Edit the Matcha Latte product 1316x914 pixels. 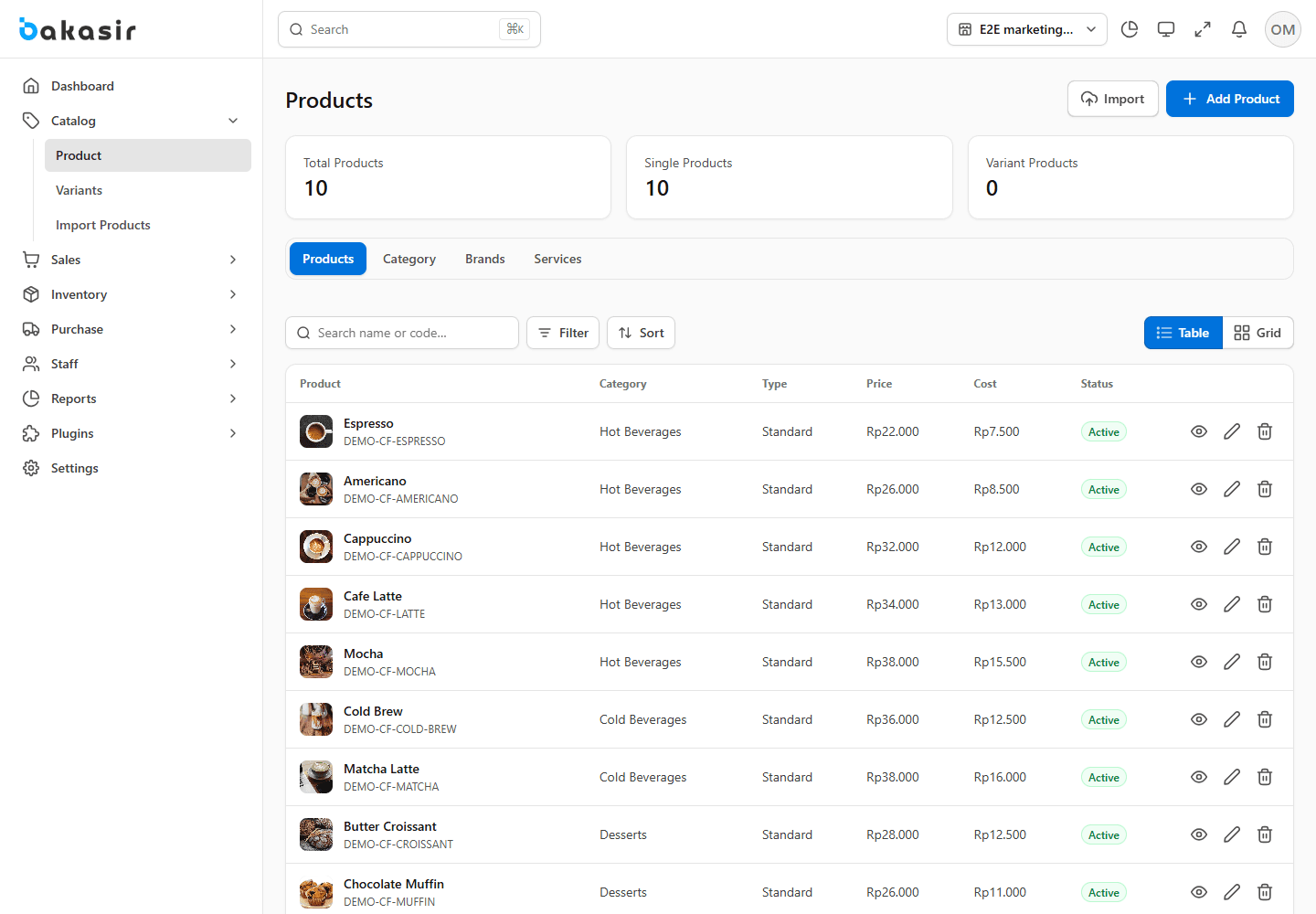[1232, 777]
